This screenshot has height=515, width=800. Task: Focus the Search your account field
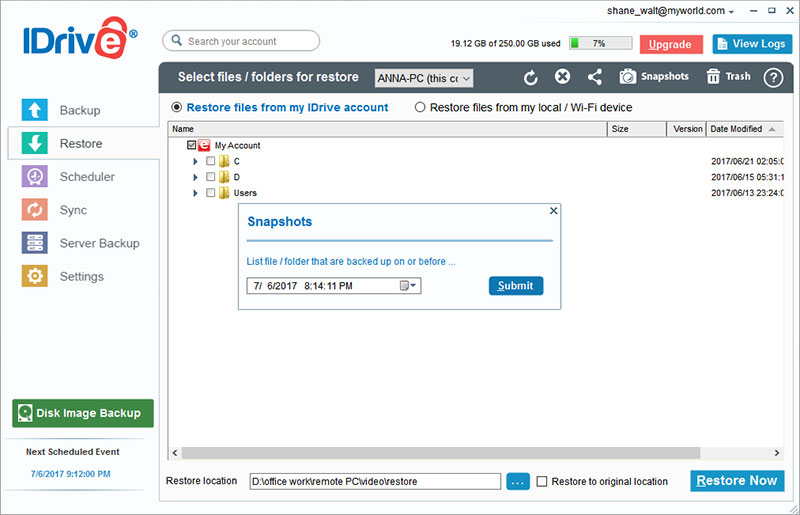tap(241, 41)
